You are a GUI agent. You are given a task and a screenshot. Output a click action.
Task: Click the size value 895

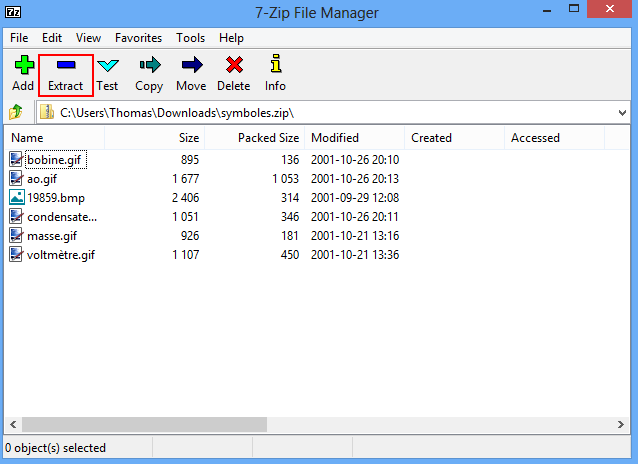pyautogui.click(x=190, y=160)
